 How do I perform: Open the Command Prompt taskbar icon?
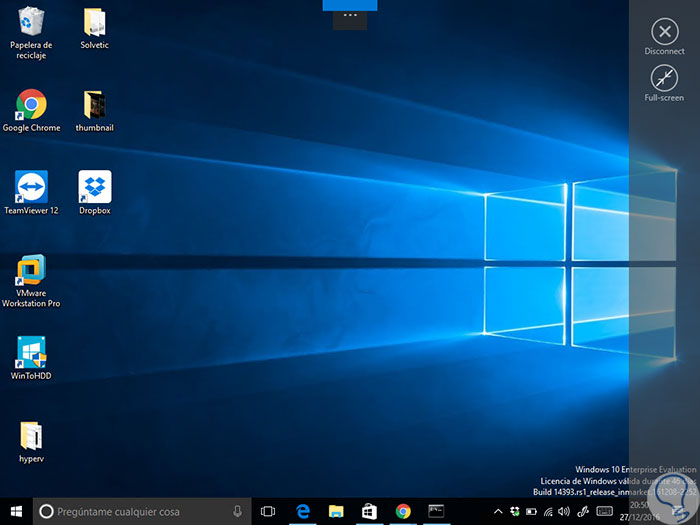[x=436, y=512]
